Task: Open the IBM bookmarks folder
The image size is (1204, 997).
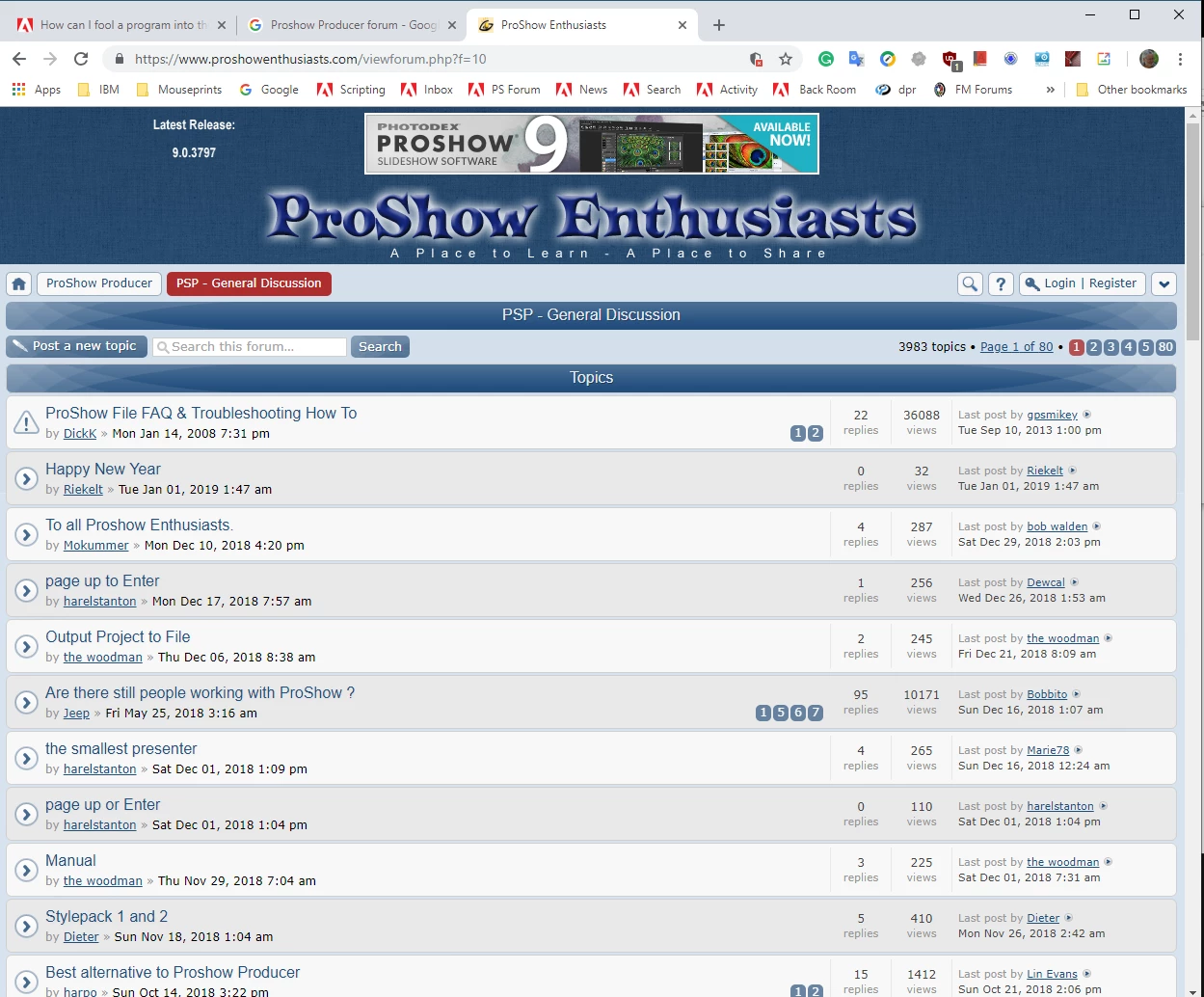Action: click(x=97, y=90)
